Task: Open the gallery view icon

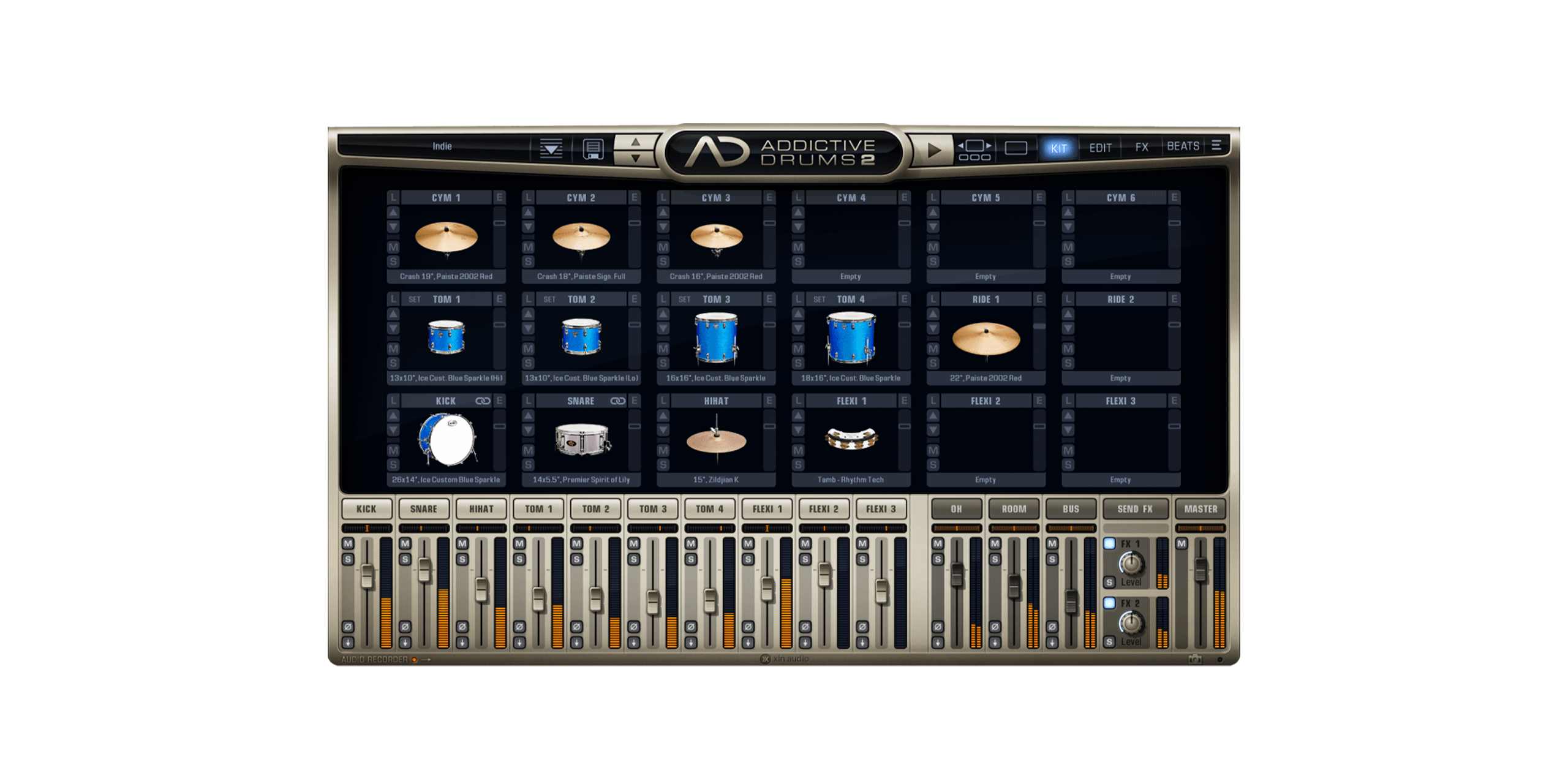Action: click(974, 149)
